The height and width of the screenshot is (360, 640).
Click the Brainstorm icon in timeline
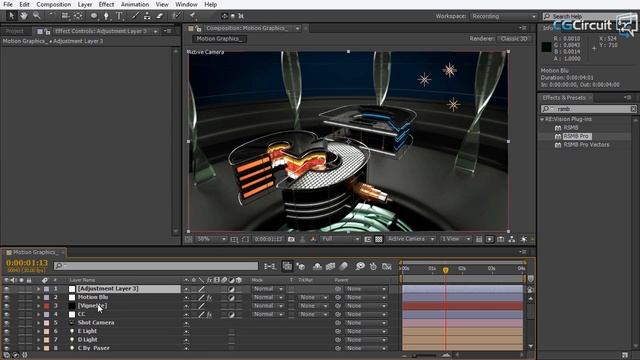click(360, 267)
